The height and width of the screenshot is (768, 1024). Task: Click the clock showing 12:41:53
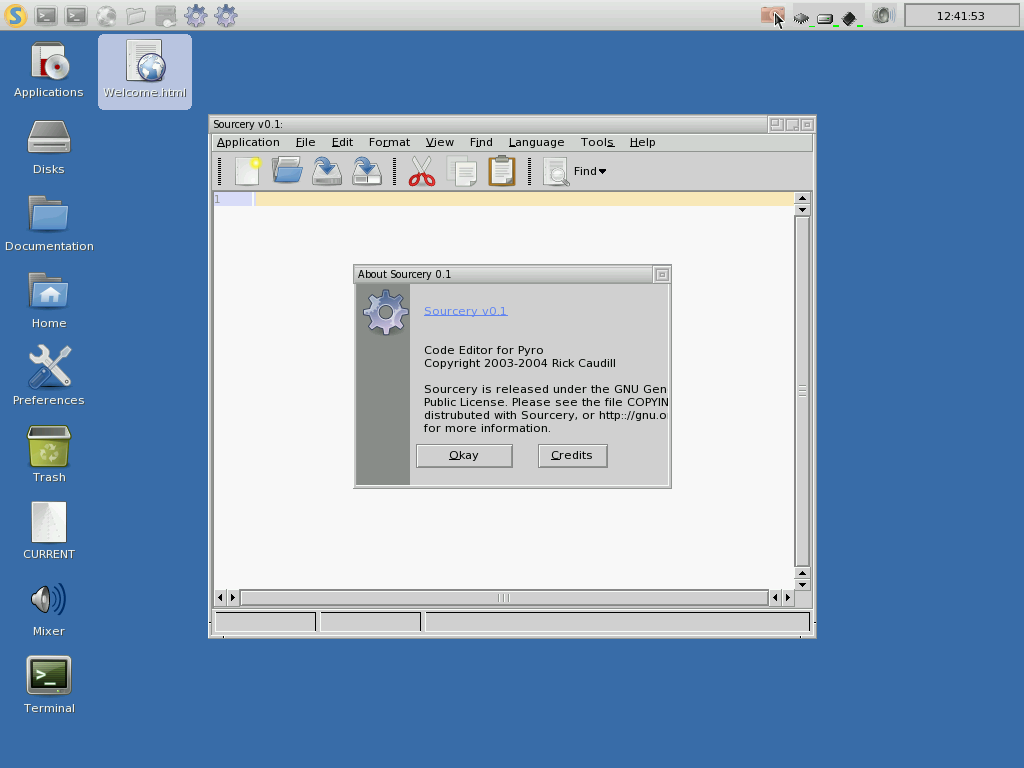coord(961,16)
